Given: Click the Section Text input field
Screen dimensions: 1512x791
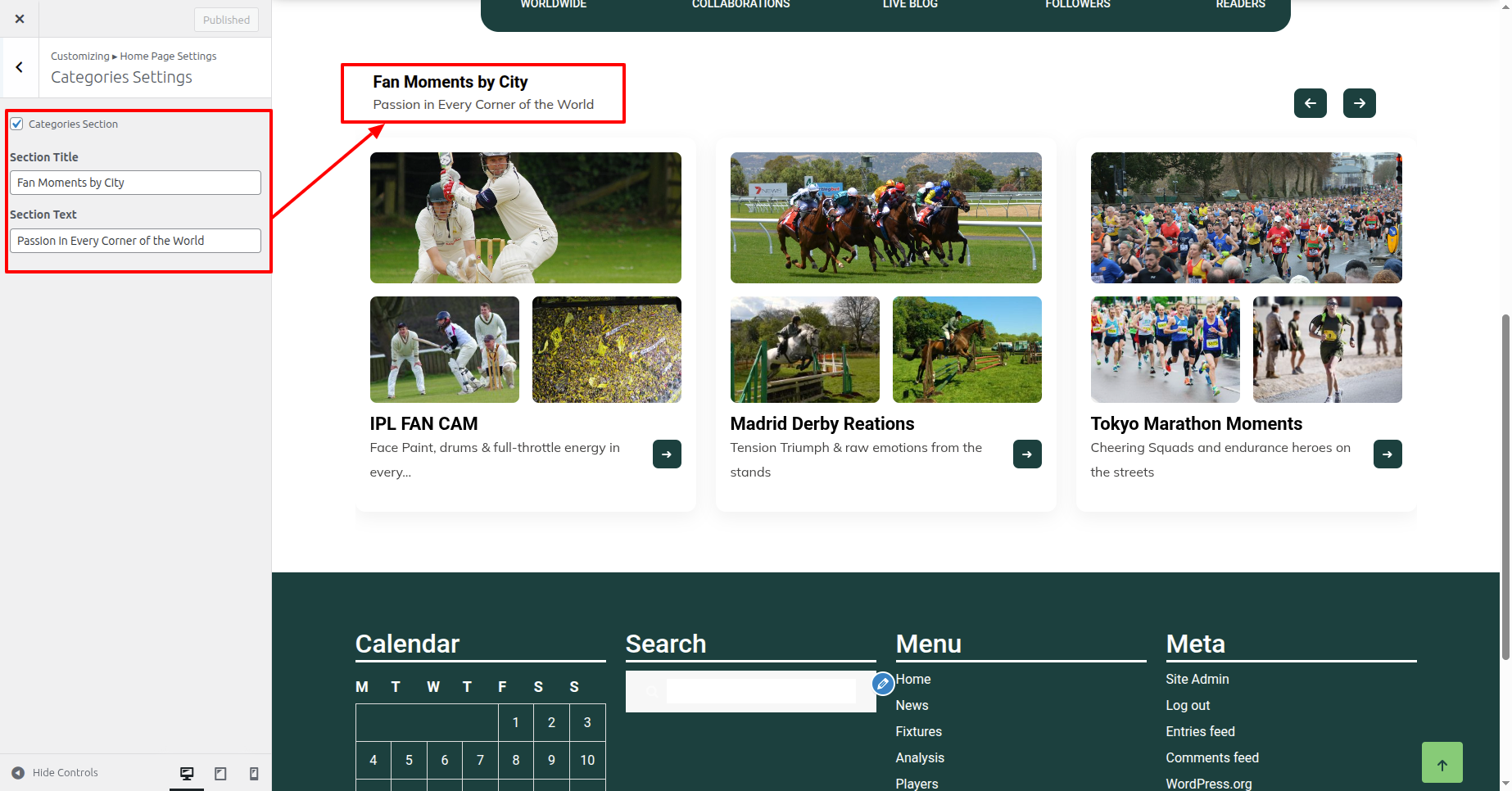Looking at the screenshot, I should (x=135, y=241).
